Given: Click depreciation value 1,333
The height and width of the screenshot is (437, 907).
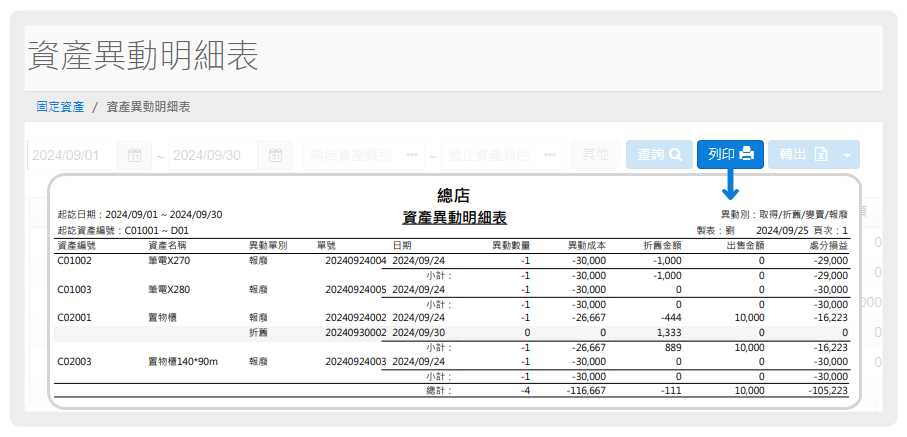Looking at the screenshot, I should [x=669, y=333].
